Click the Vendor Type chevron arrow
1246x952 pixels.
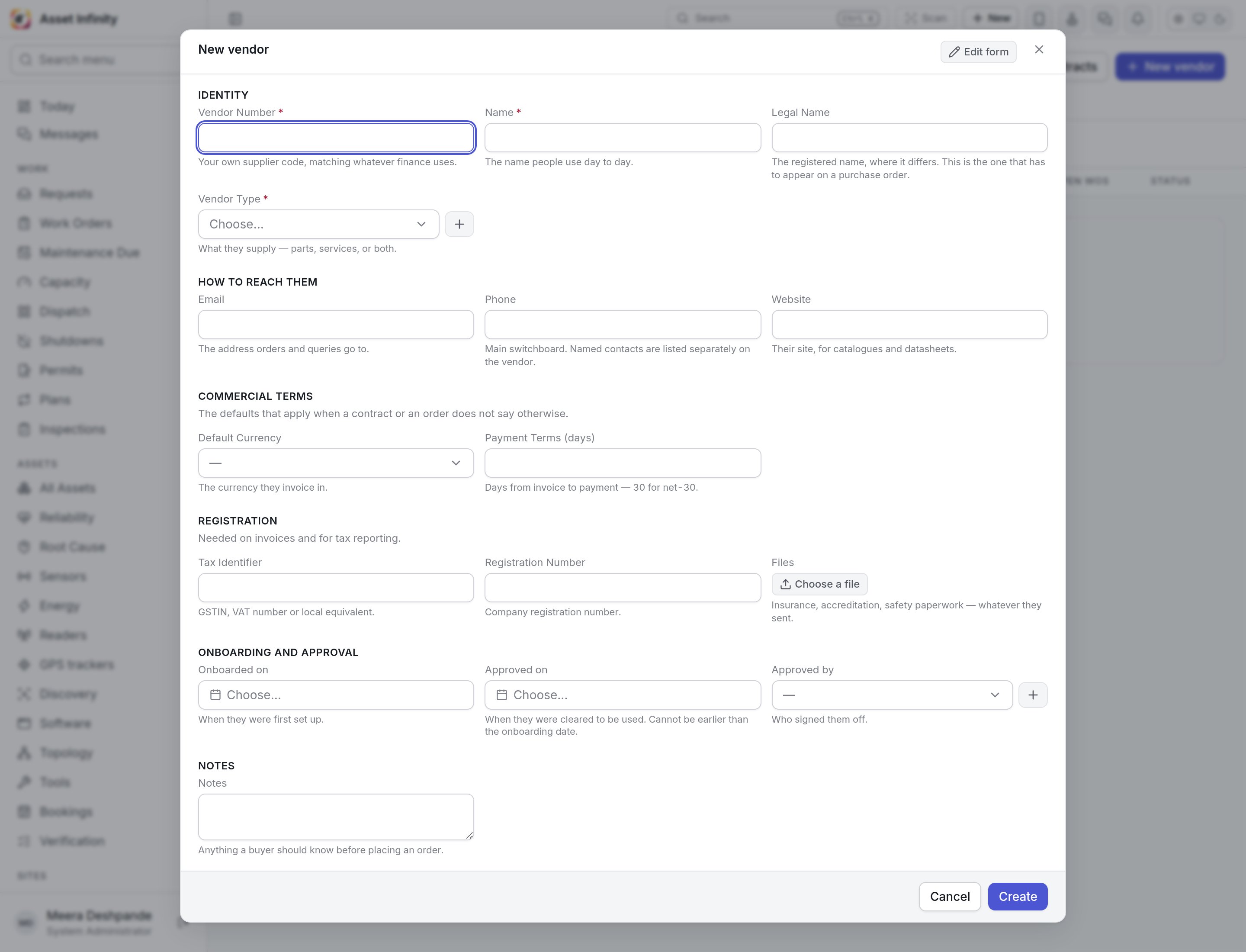(421, 224)
